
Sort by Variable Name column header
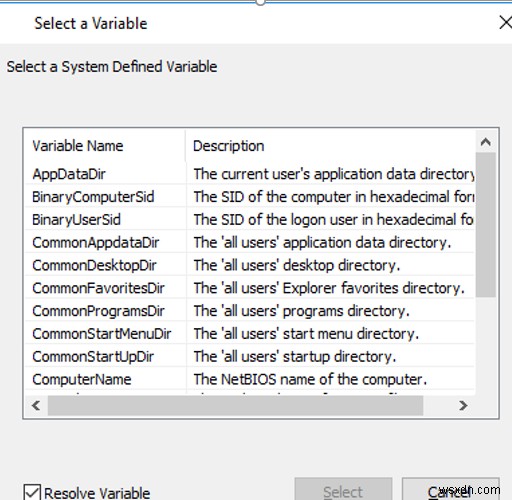[x=105, y=146]
